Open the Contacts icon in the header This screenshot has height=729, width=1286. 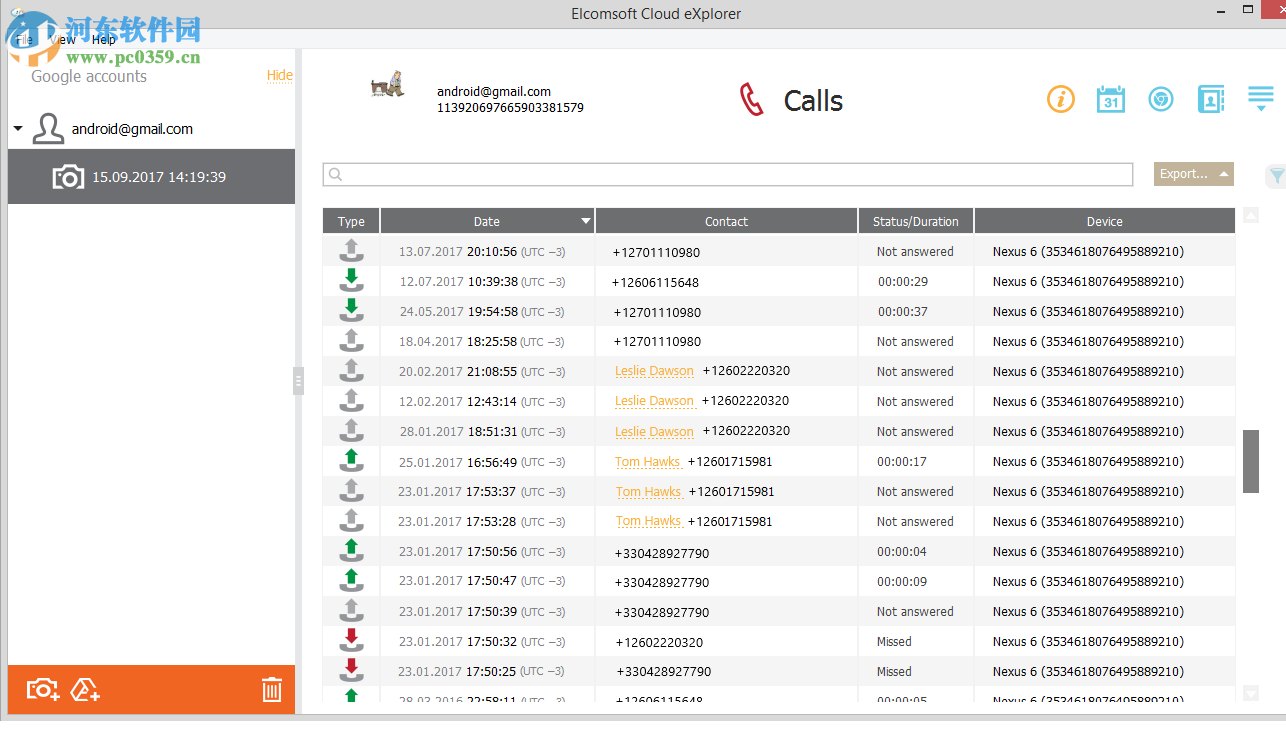click(x=1211, y=99)
